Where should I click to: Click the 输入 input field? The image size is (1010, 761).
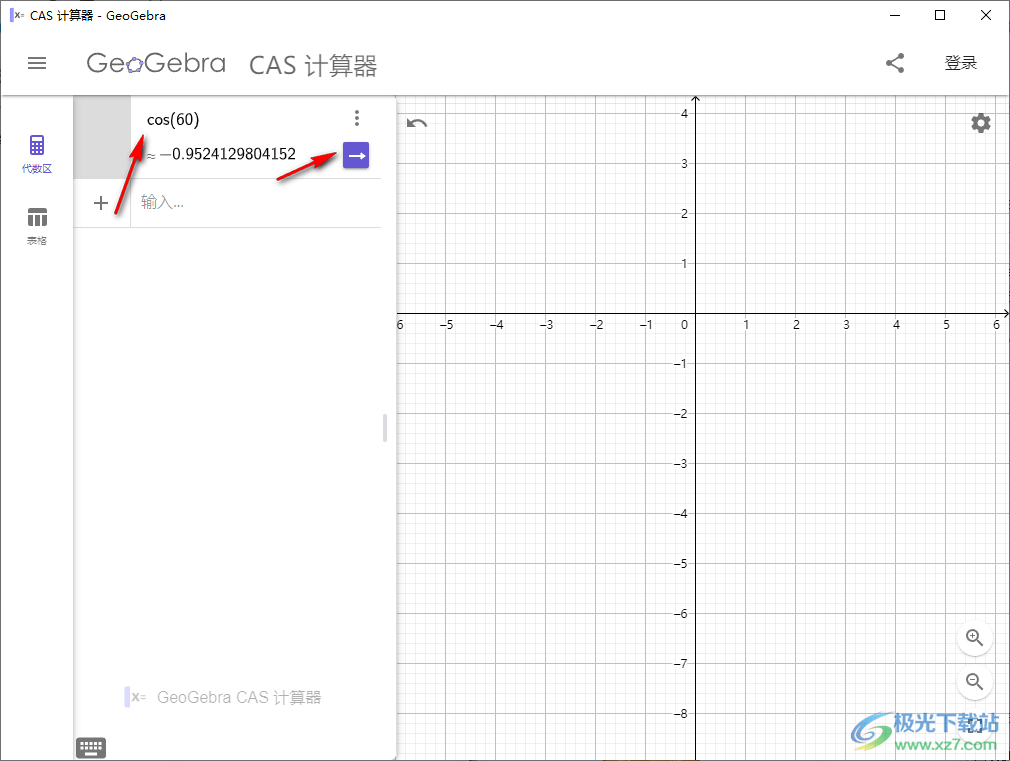pos(200,202)
